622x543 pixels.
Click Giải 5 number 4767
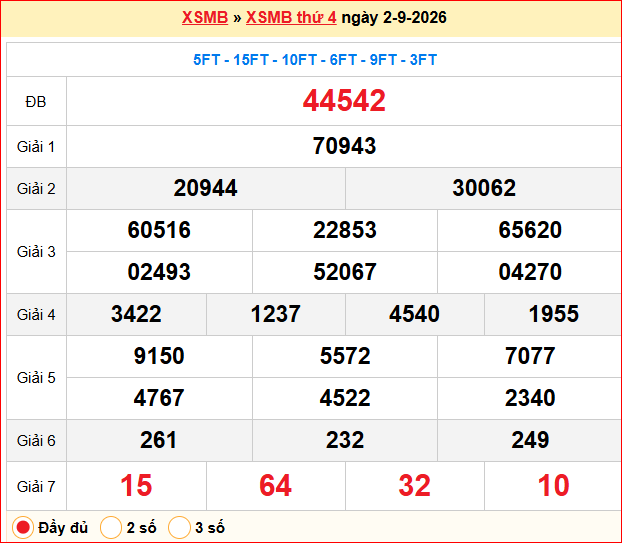click(x=159, y=398)
